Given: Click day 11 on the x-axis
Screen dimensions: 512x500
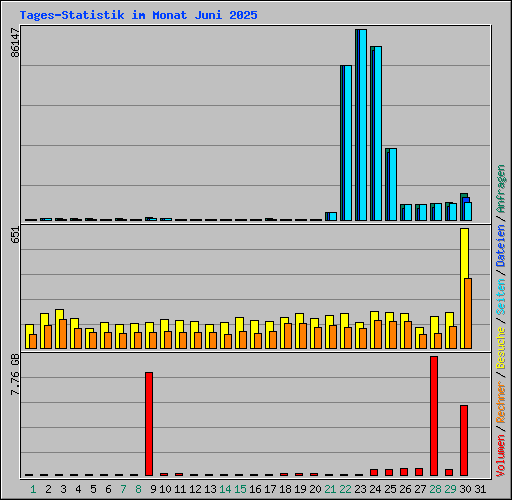Looking at the screenshot, I should (180, 489).
